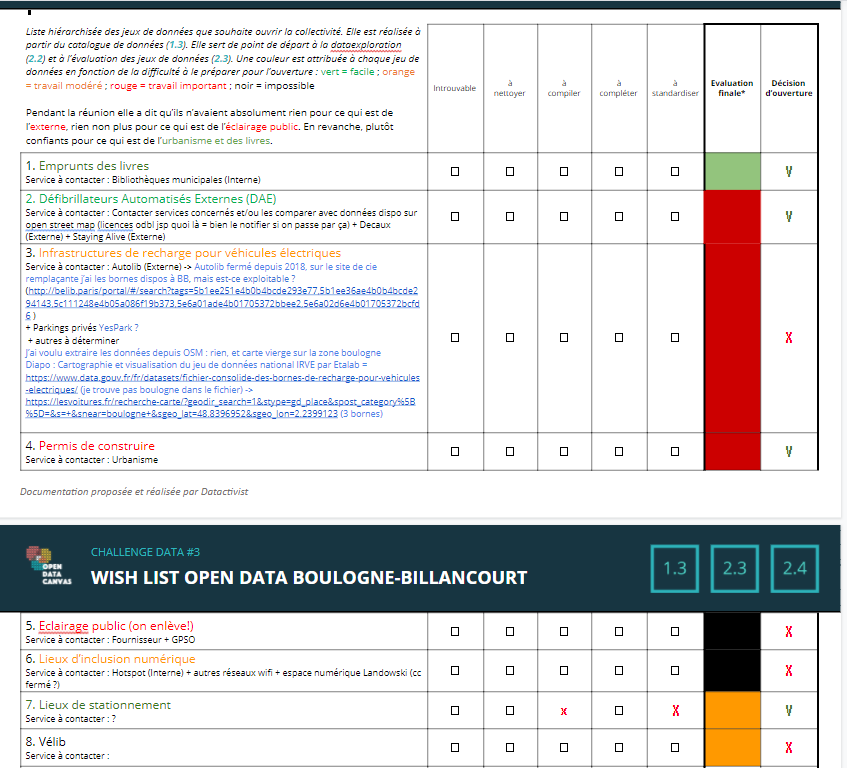The width and height of the screenshot is (847, 768).
Task: Check 'à compléter' box for Vélib row
Action: click(619, 747)
